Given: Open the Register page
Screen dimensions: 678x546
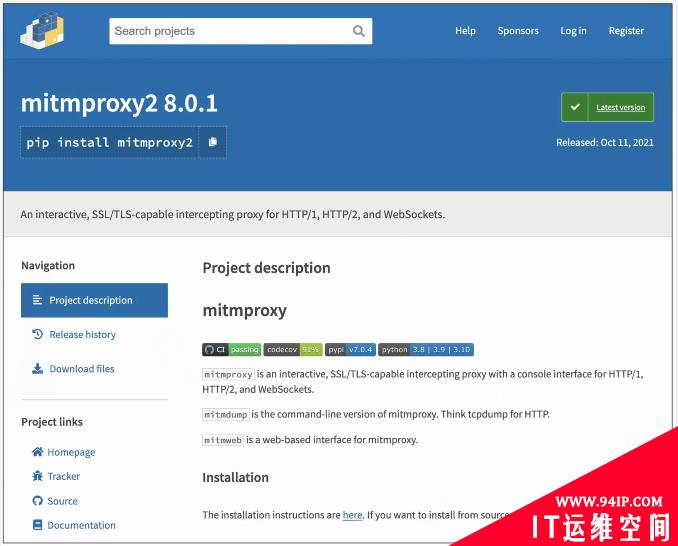Looking at the screenshot, I should point(626,31).
